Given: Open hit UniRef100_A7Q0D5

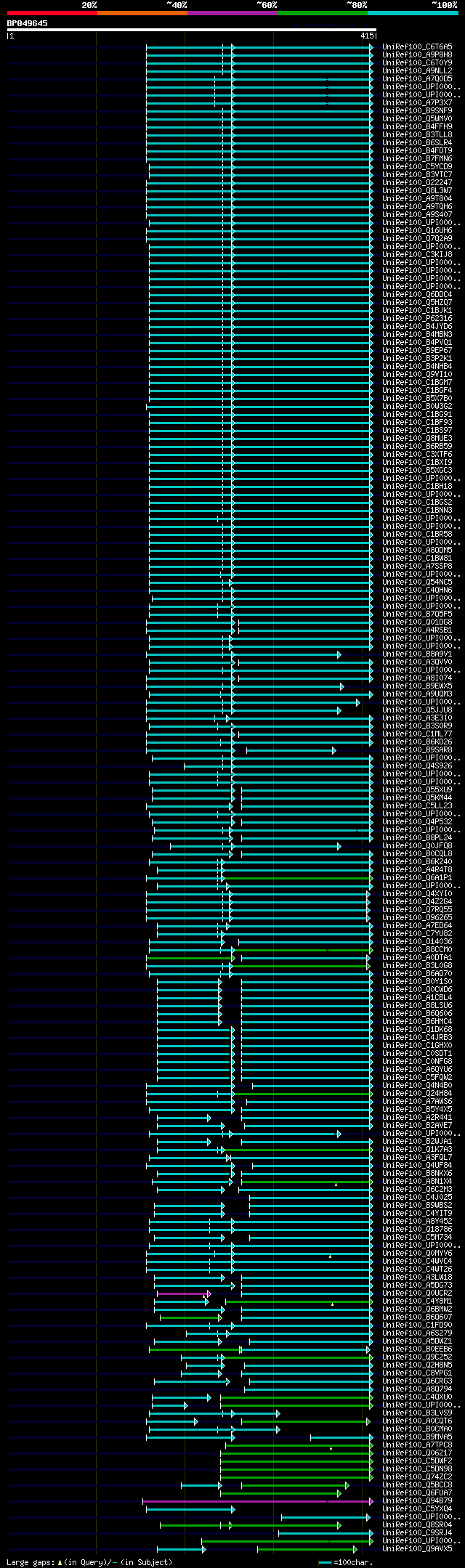Looking at the screenshot, I should (x=417, y=78).
